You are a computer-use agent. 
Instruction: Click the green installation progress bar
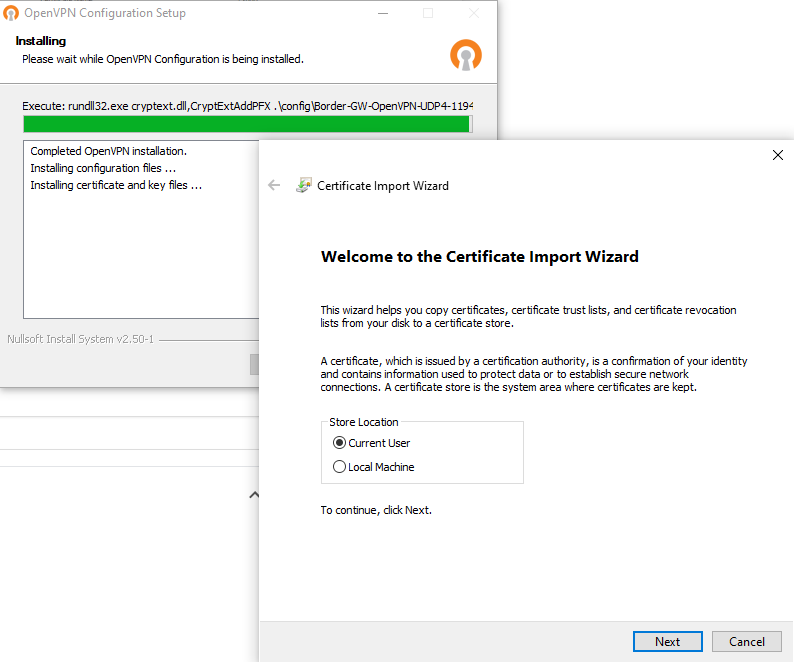pyautogui.click(x=248, y=124)
